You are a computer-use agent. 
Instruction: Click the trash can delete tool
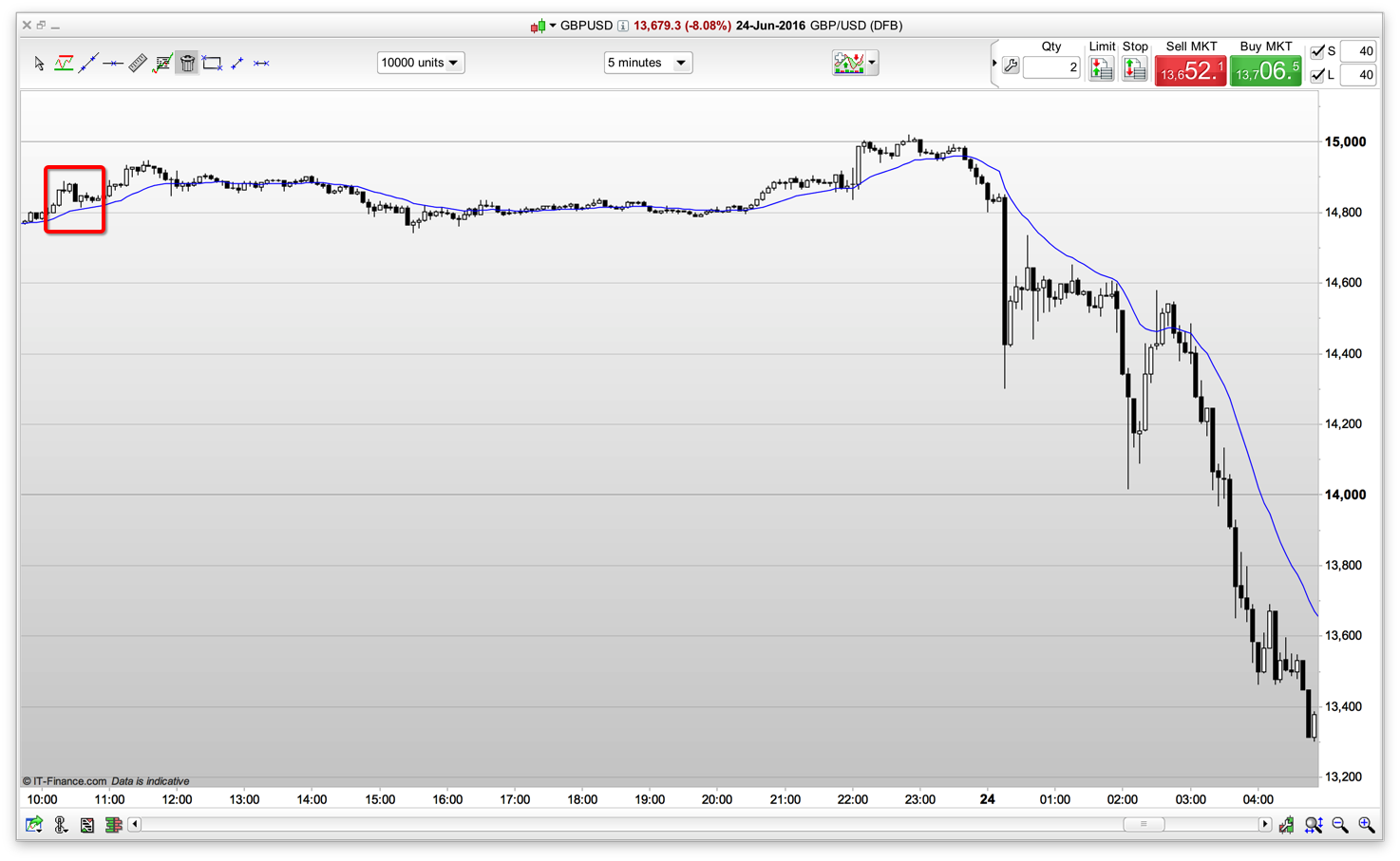[187, 64]
